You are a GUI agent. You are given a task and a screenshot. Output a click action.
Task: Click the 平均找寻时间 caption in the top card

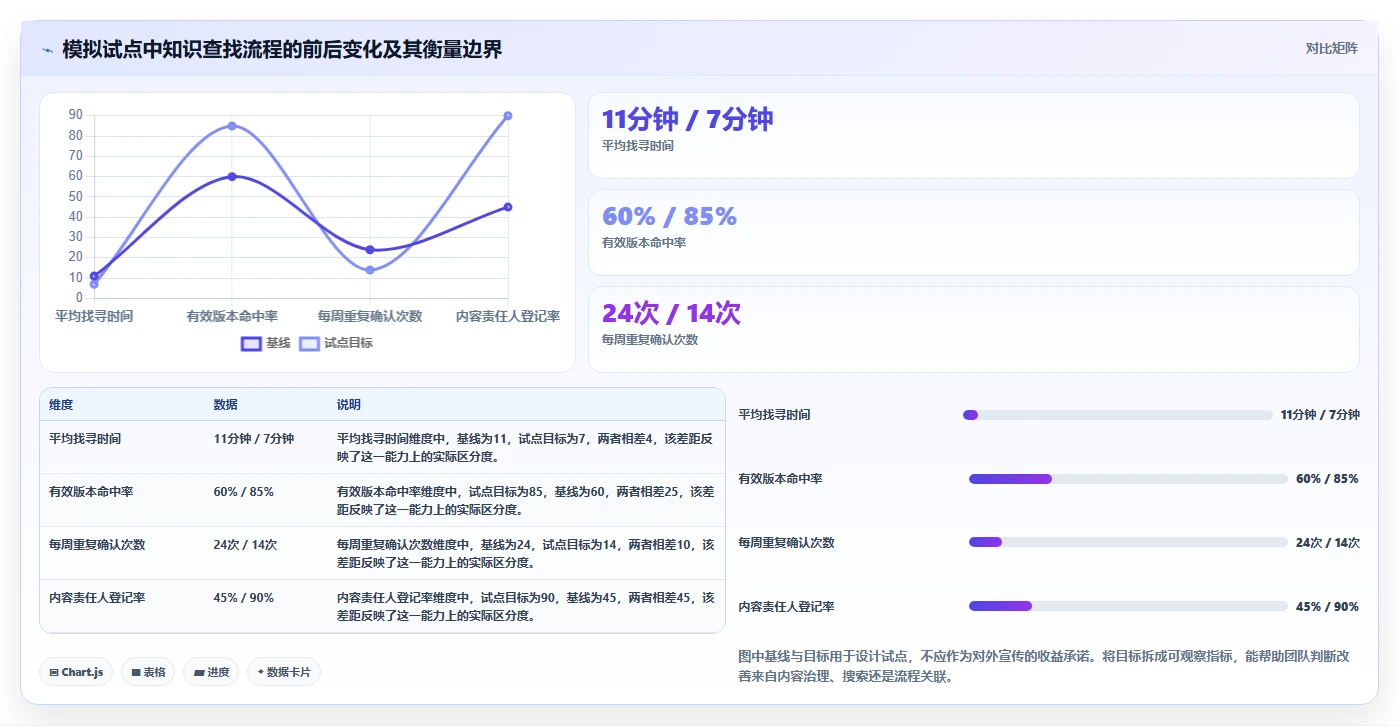tap(638, 146)
